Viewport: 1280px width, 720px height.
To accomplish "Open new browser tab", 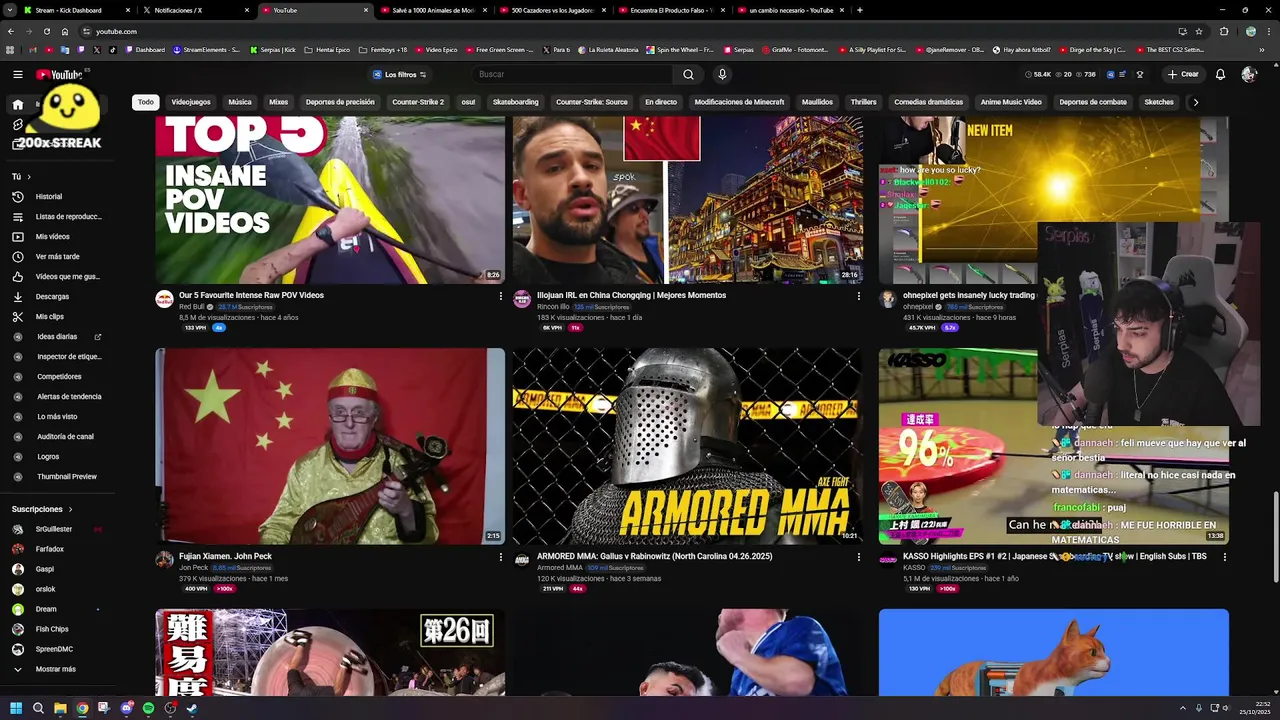I will pos(860,10).
